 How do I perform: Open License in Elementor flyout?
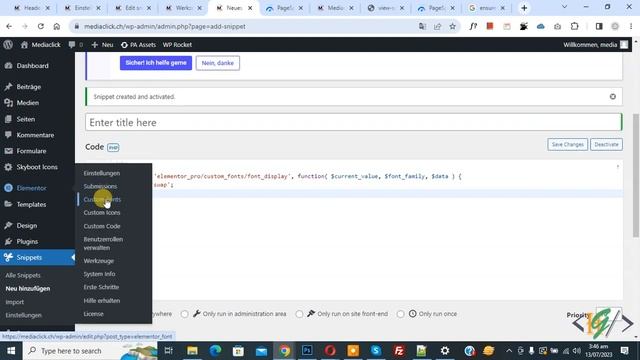tap(93, 314)
